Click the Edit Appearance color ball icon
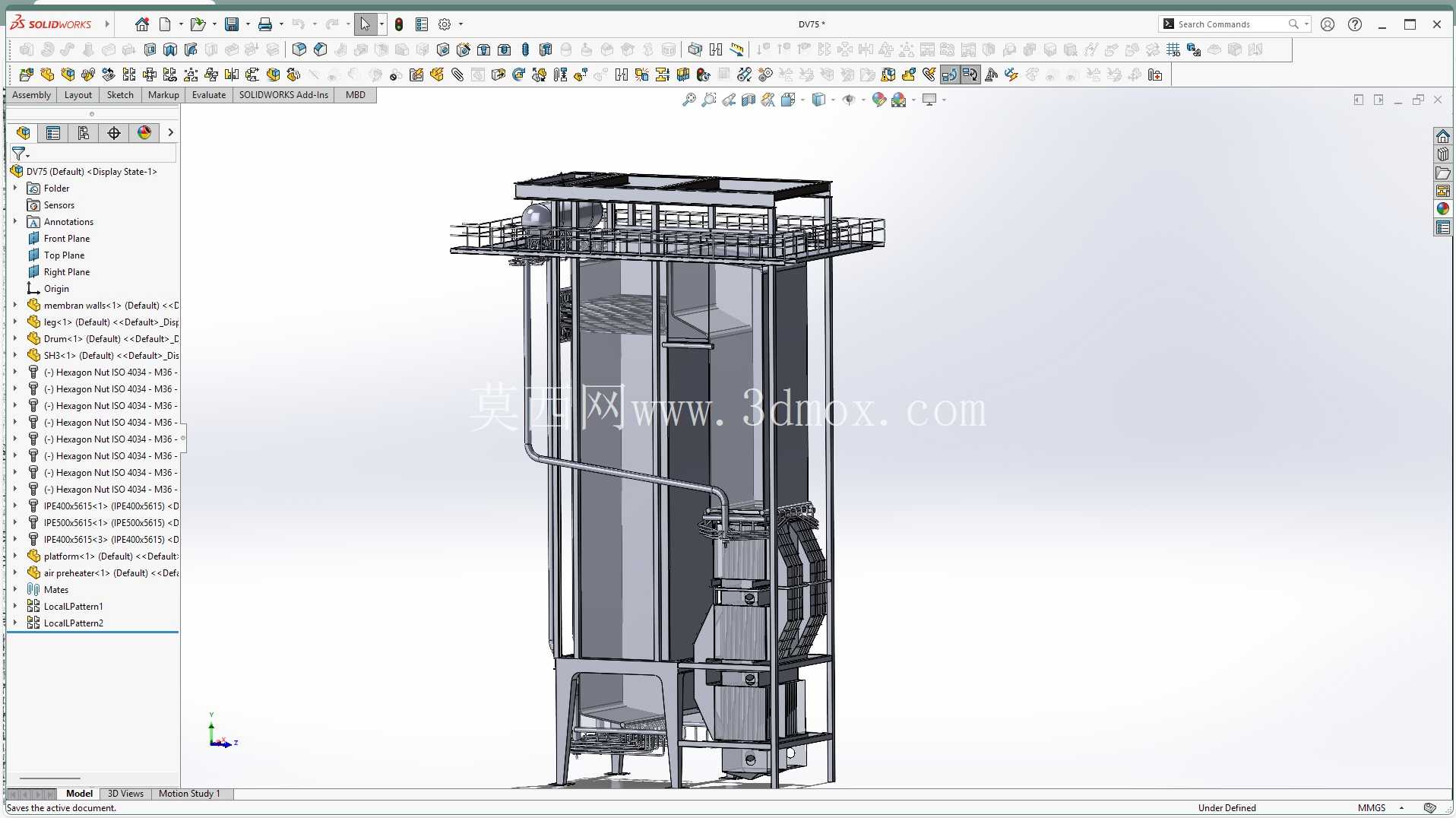Screen dimensions: 1456x818 coord(879,100)
